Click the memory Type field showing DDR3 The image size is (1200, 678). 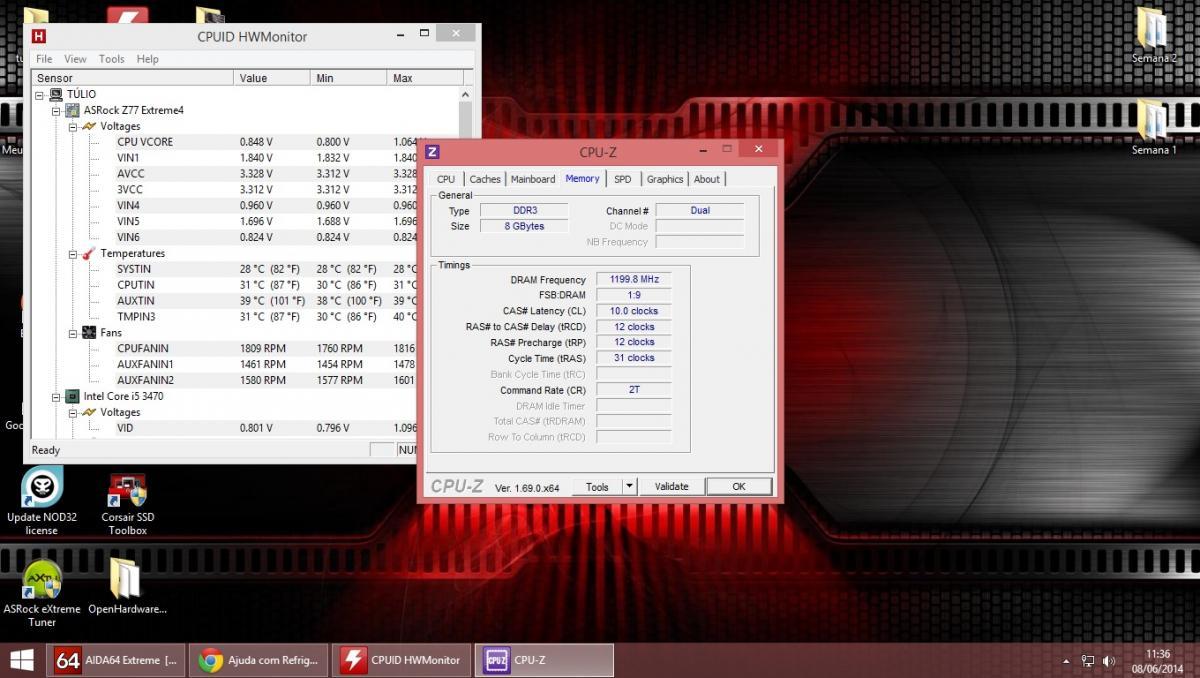point(524,211)
